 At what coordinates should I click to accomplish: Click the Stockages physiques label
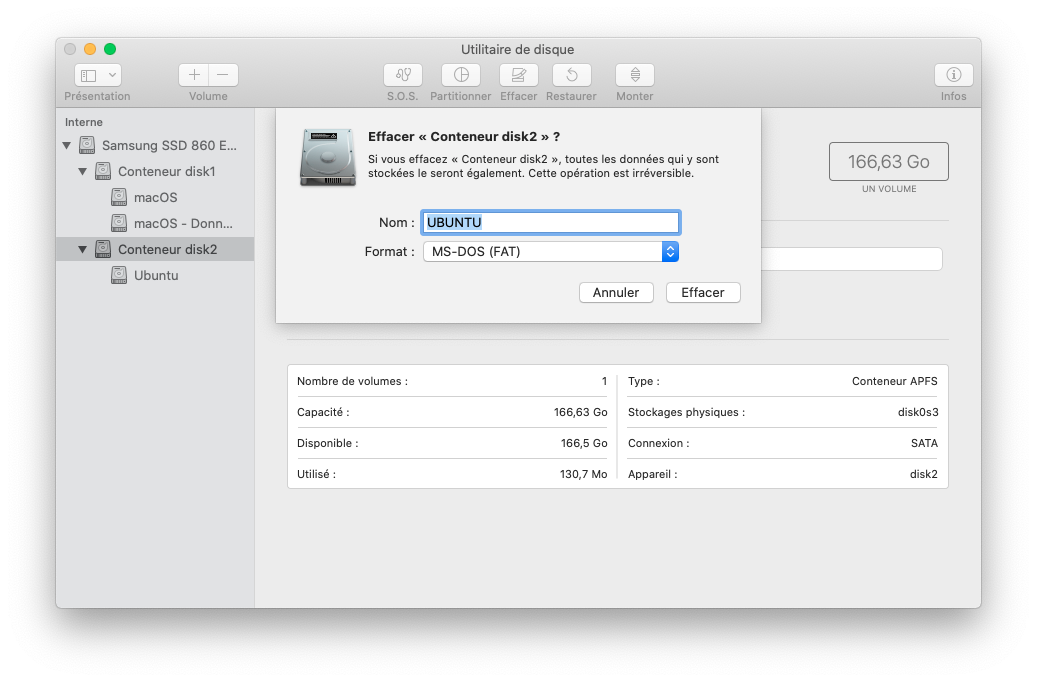[x=686, y=412]
